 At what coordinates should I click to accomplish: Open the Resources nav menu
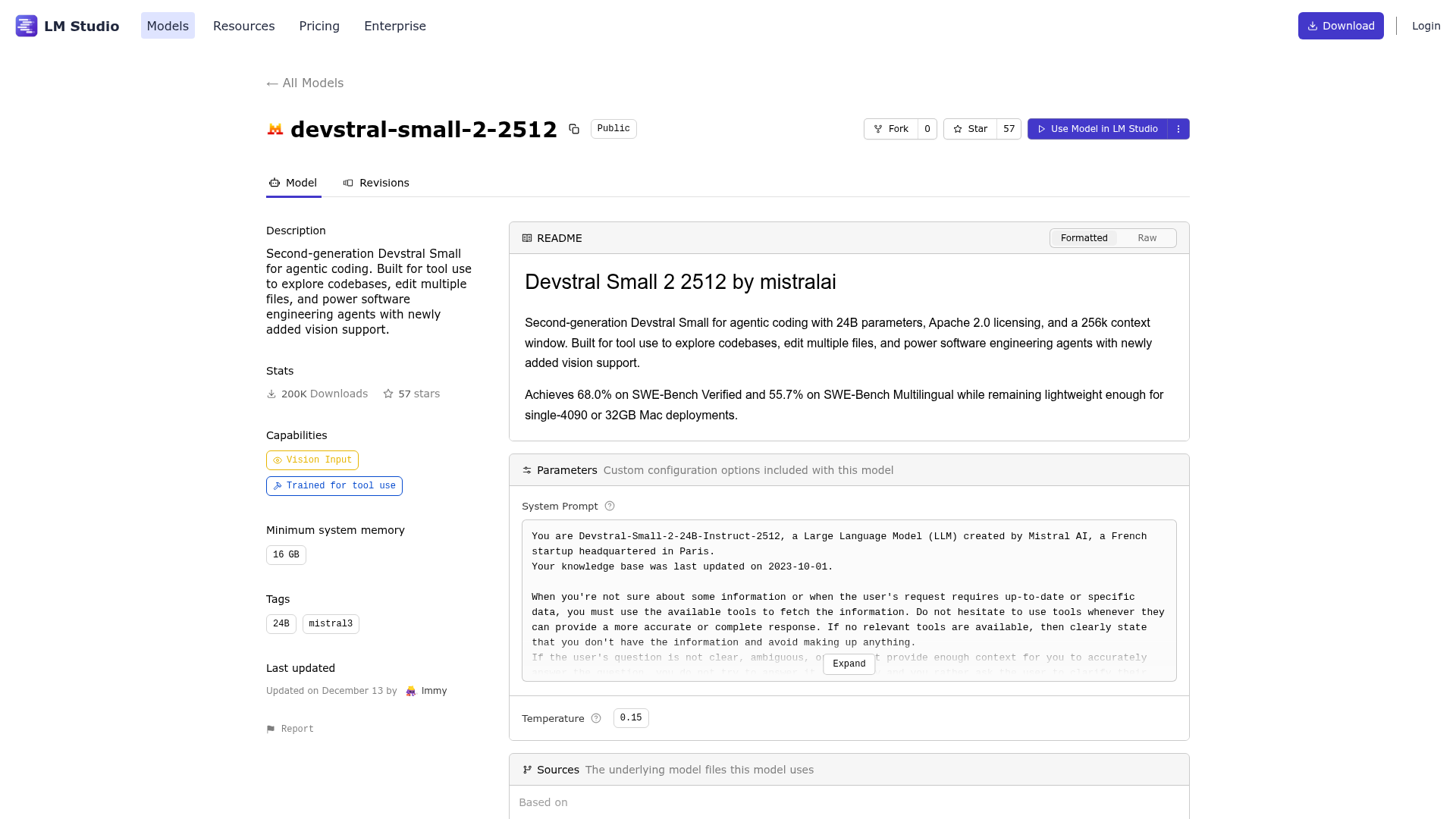pos(244,26)
